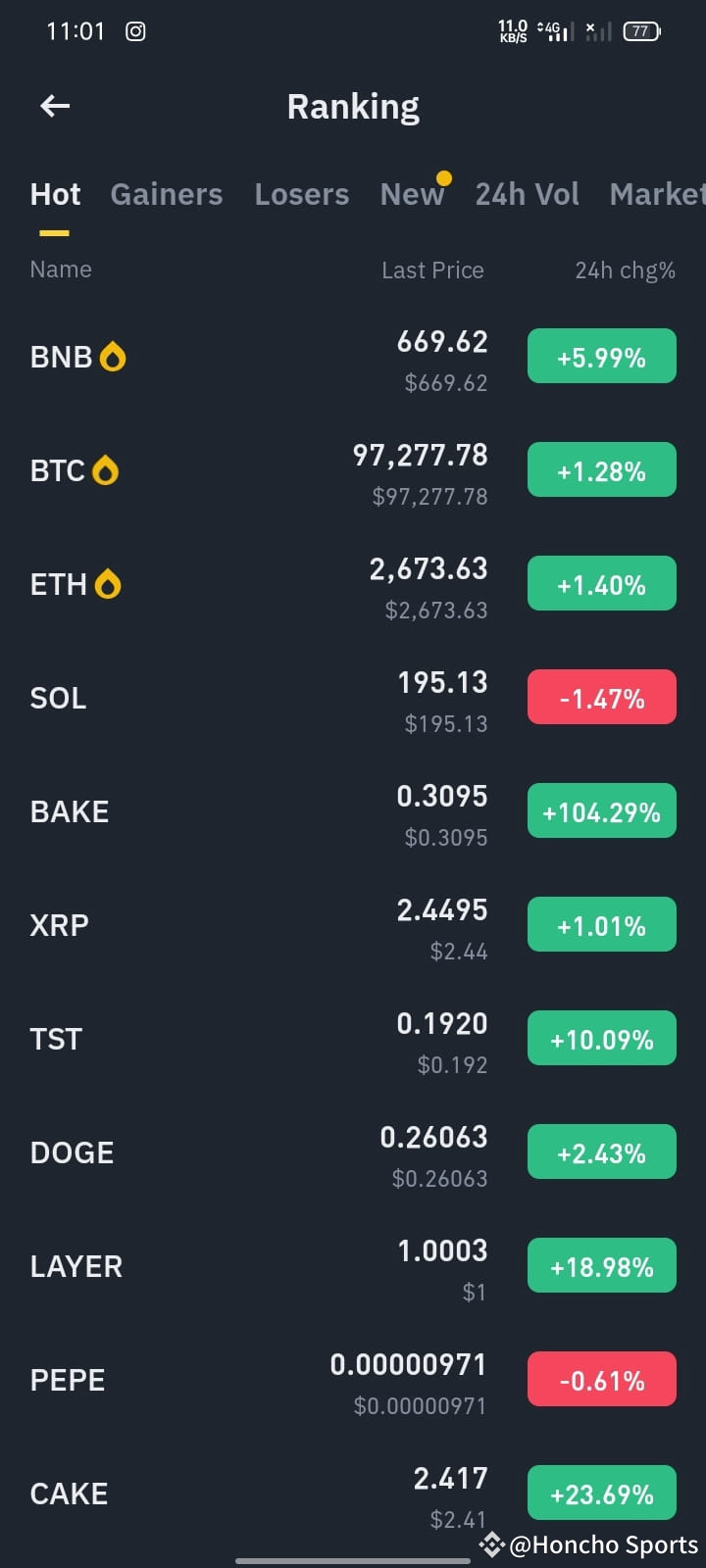Screen dimensions: 706x1568
Task: Tap the back arrow icon
Action: pyautogui.click(x=55, y=106)
